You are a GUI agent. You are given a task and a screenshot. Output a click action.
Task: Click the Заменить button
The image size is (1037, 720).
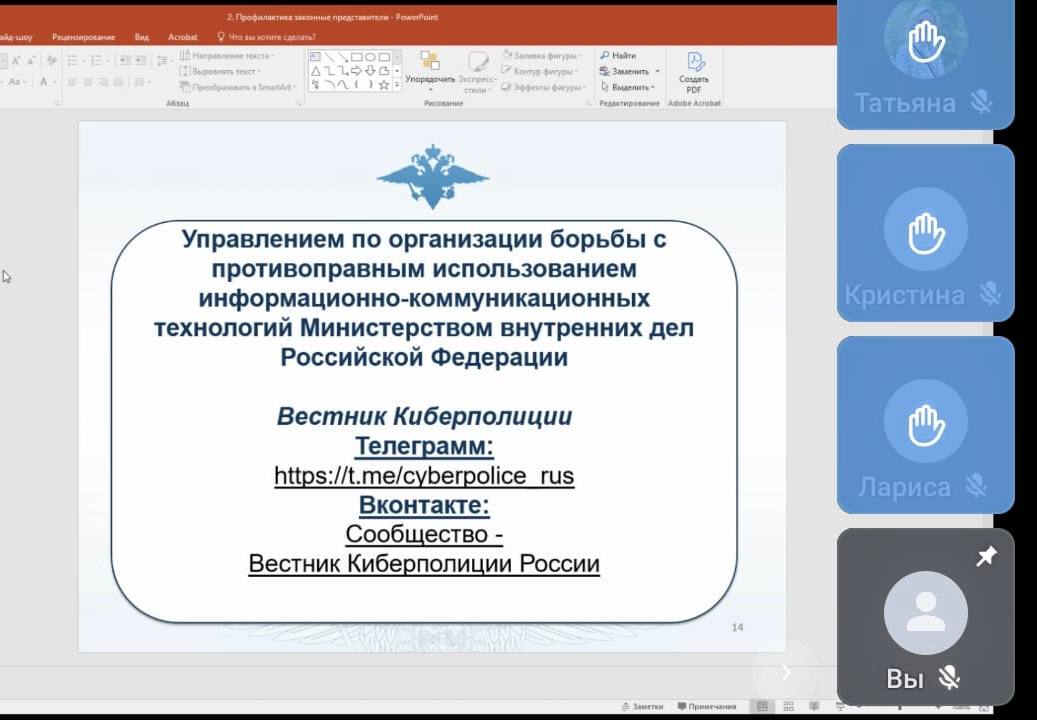coord(625,71)
